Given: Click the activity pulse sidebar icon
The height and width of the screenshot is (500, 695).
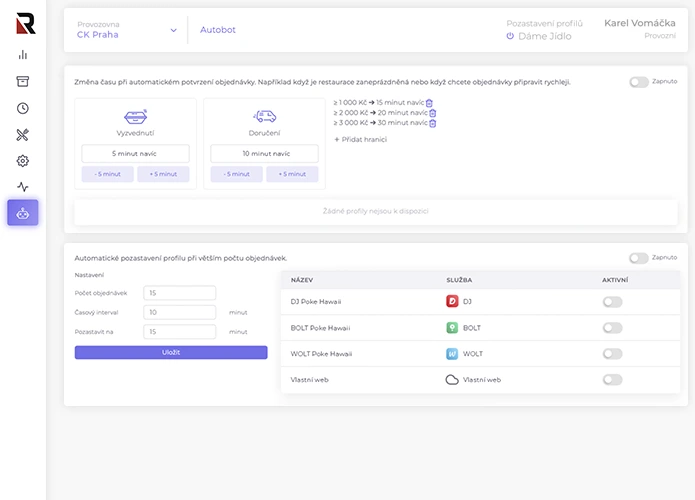Looking at the screenshot, I should 23,186.
